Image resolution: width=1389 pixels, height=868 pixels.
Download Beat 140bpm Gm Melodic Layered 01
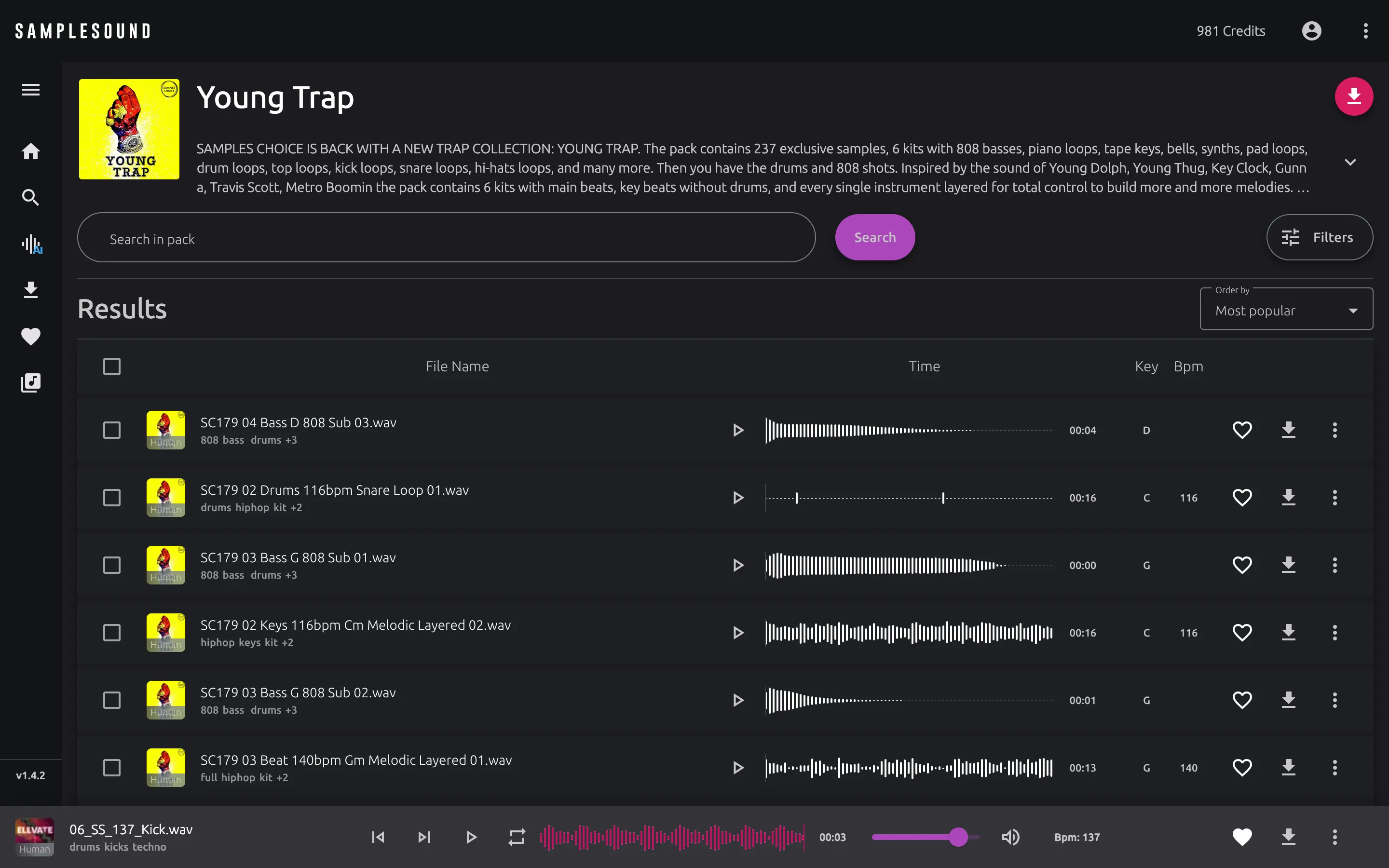pos(1289,768)
